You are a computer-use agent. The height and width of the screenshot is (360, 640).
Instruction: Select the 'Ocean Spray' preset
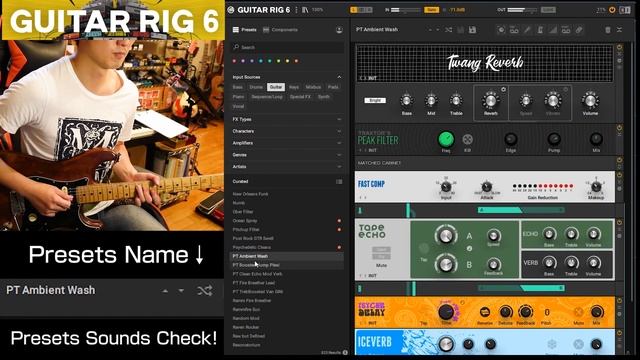pos(245,221)
